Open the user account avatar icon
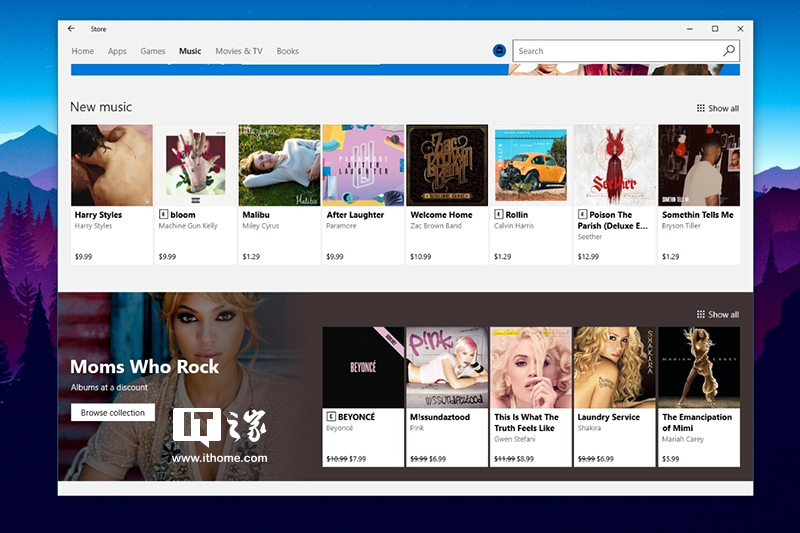The width and height of the screenshot is (800, 533). coord(499,50)
